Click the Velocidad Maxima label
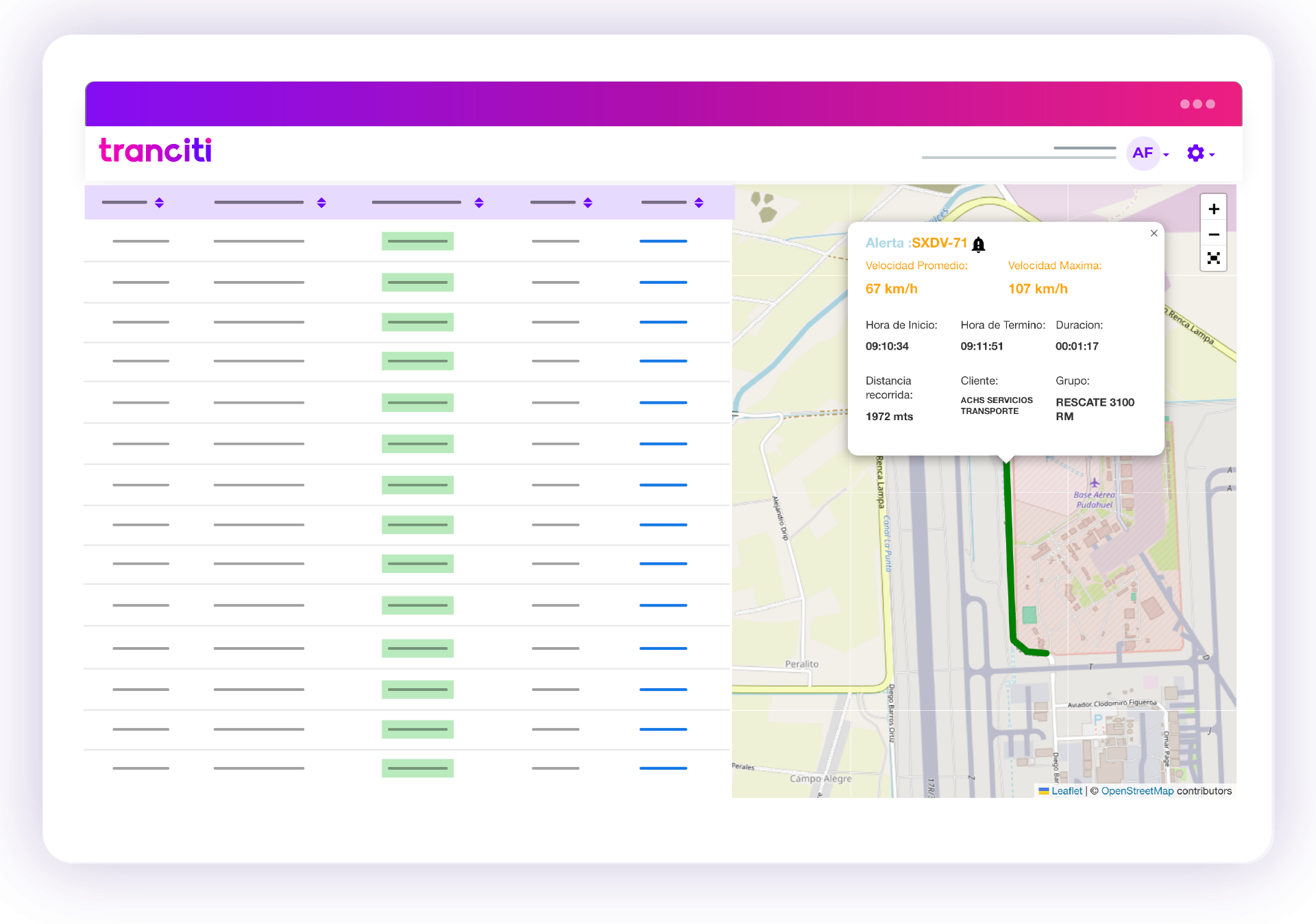The image size is (1316, 924). [x=1054, y=265]
